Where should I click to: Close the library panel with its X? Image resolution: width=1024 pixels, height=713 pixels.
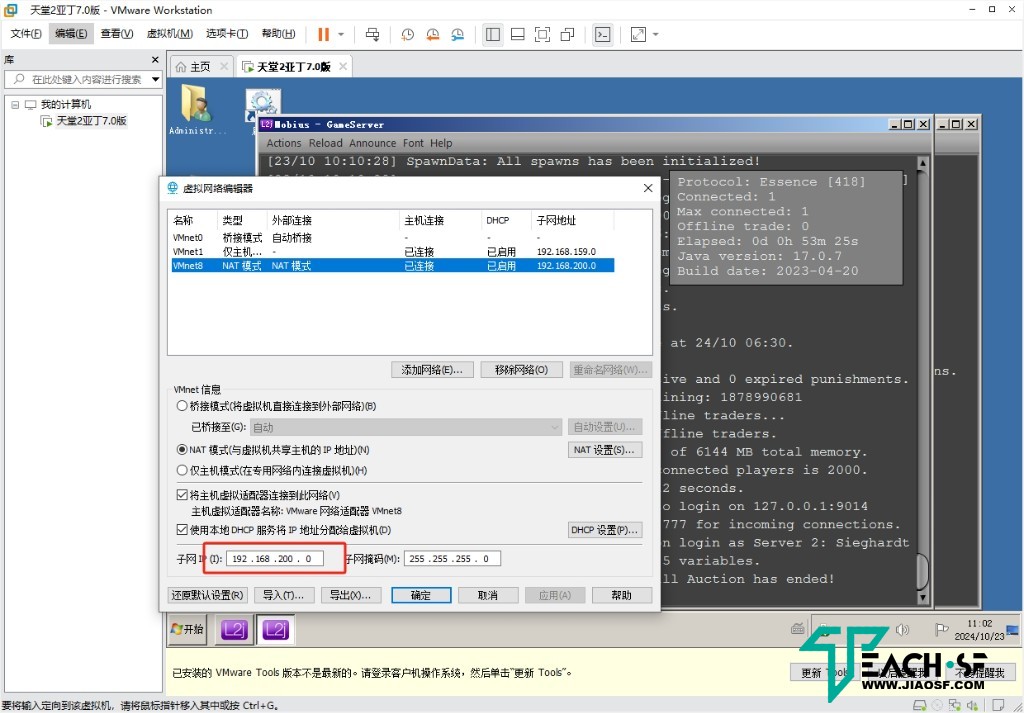coord(155,59)
